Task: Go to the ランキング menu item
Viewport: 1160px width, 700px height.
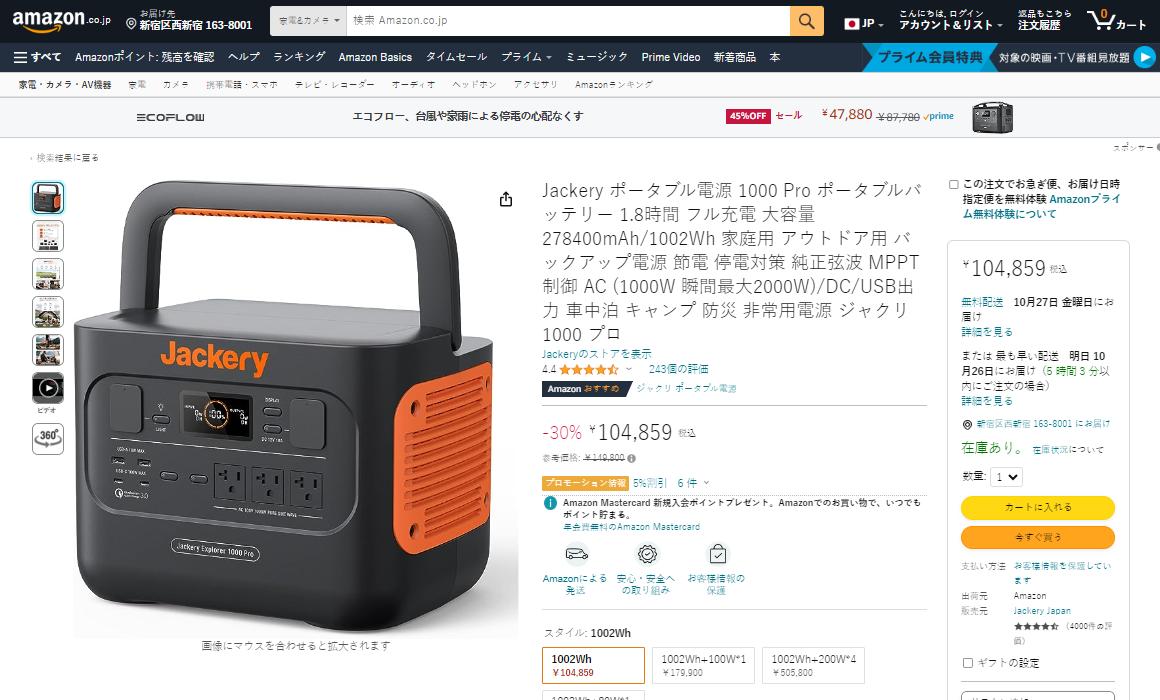Action: coord(299,57)
